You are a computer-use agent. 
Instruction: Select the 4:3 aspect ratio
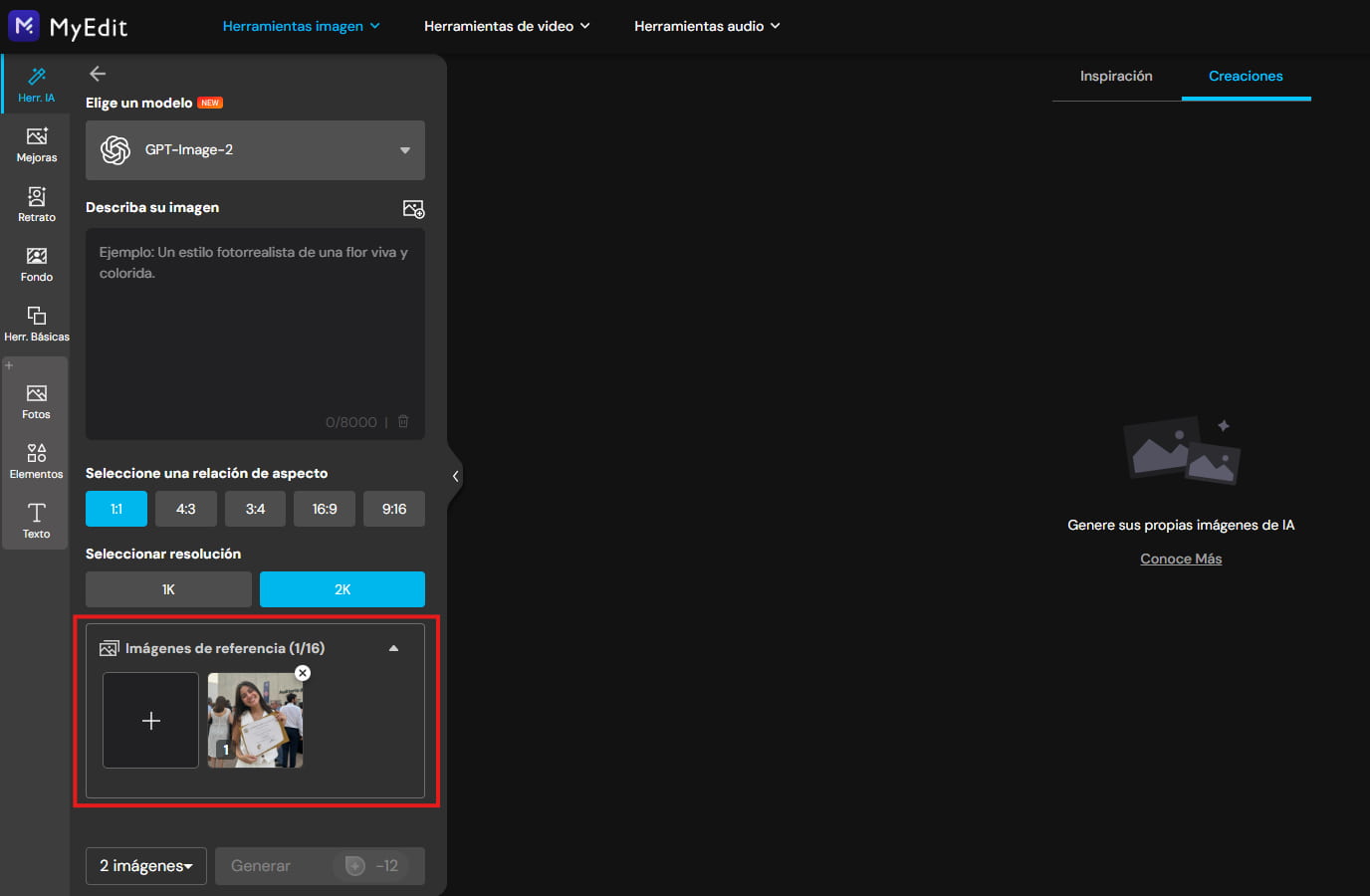[x=186, y=509]
